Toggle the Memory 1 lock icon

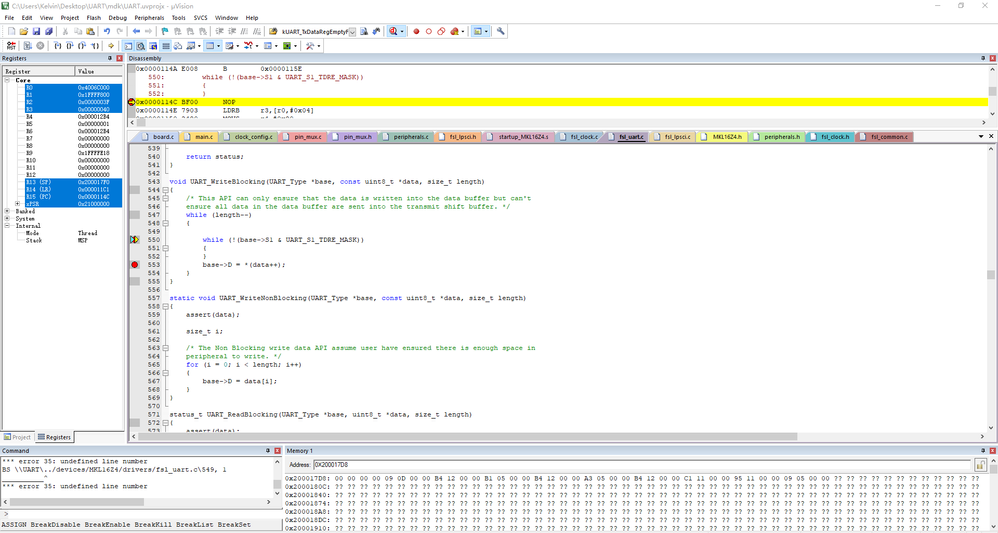(x=980, y=465)
